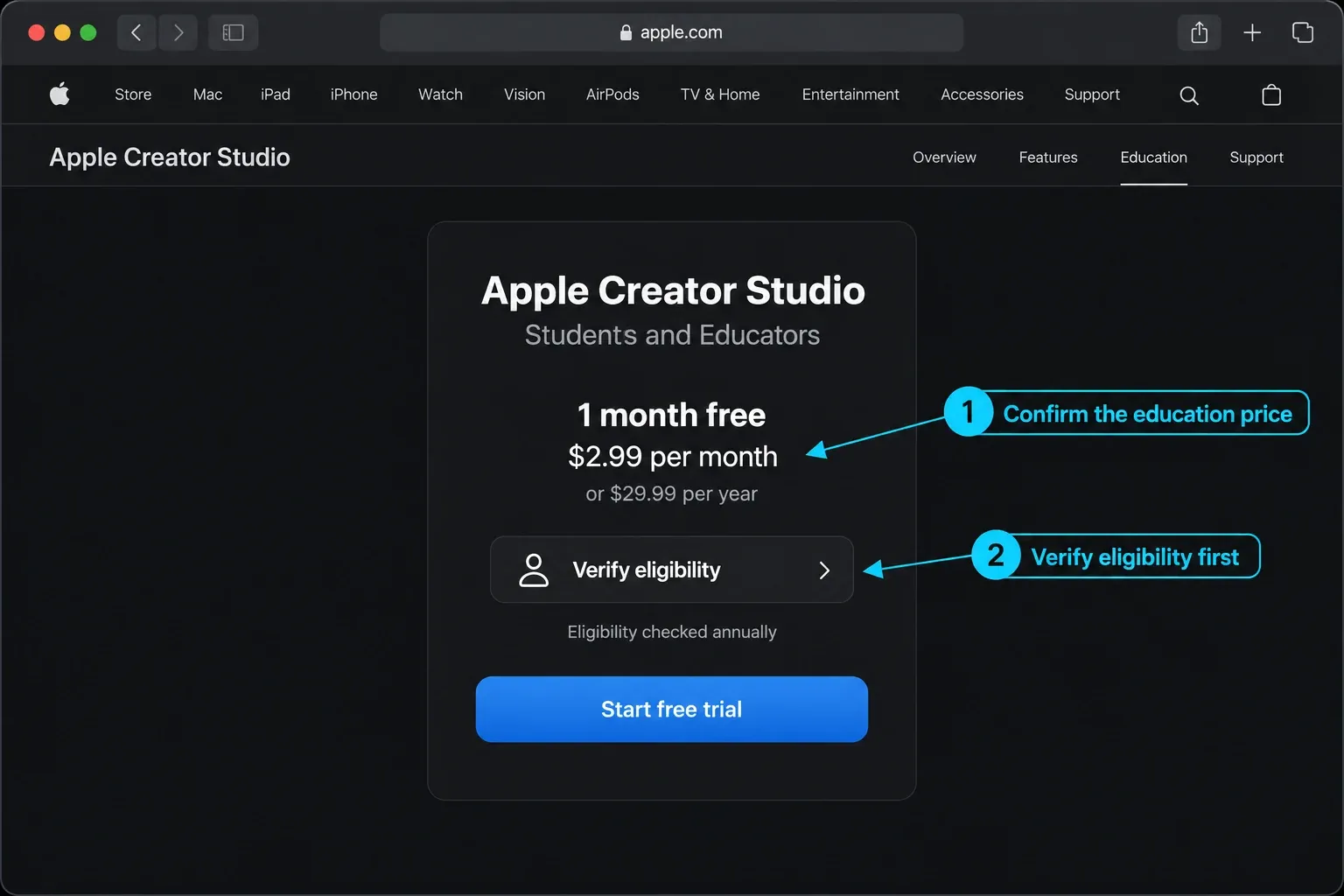Viewport: 1344px width, 896px height.
Task: Click the person icon in Verify eligibility
Action: pyautogui.click(x=534, y=570)
